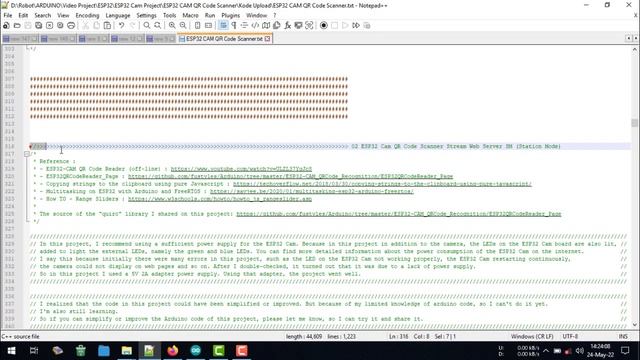Open the w3schools range slider link
The image size is (640, 360).
220,199
